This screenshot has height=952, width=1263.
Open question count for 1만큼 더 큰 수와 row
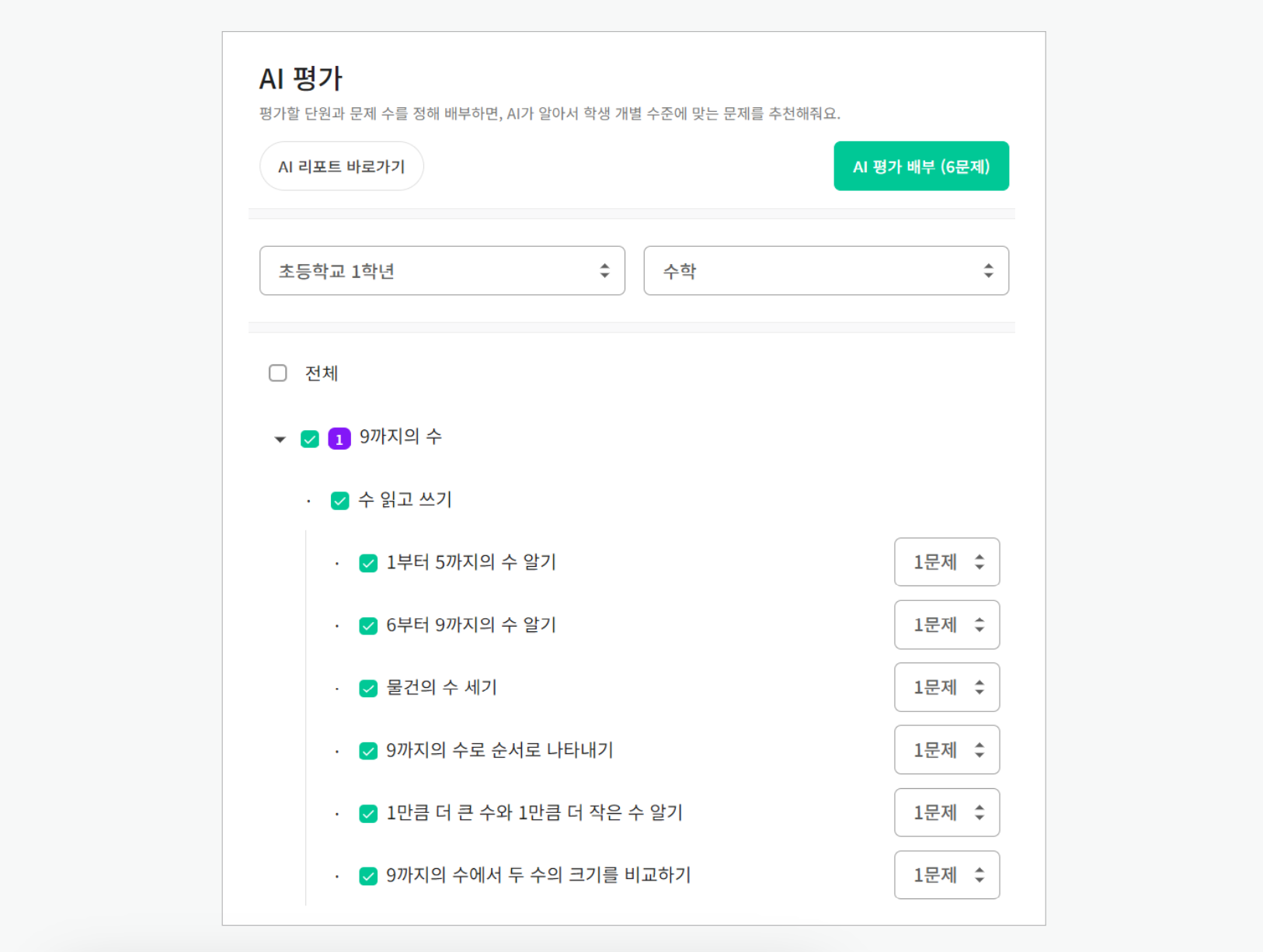click(947, 812)
